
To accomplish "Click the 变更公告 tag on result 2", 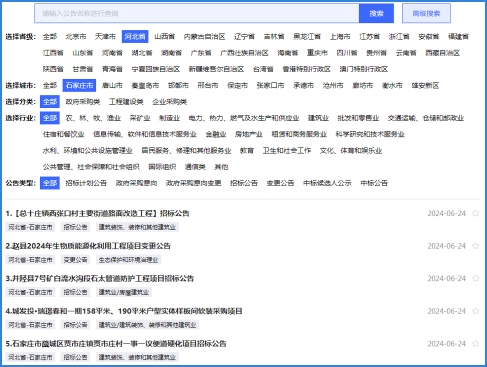I will [76, 260].
